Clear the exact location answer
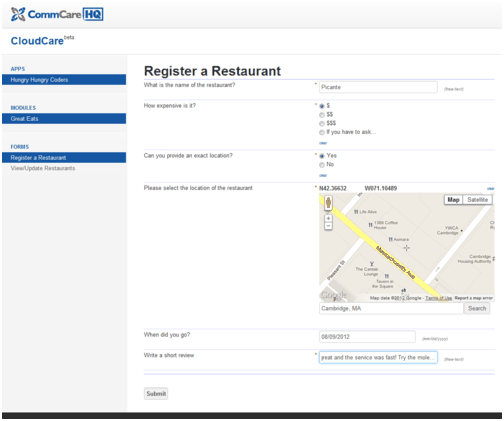 point(323,175)
